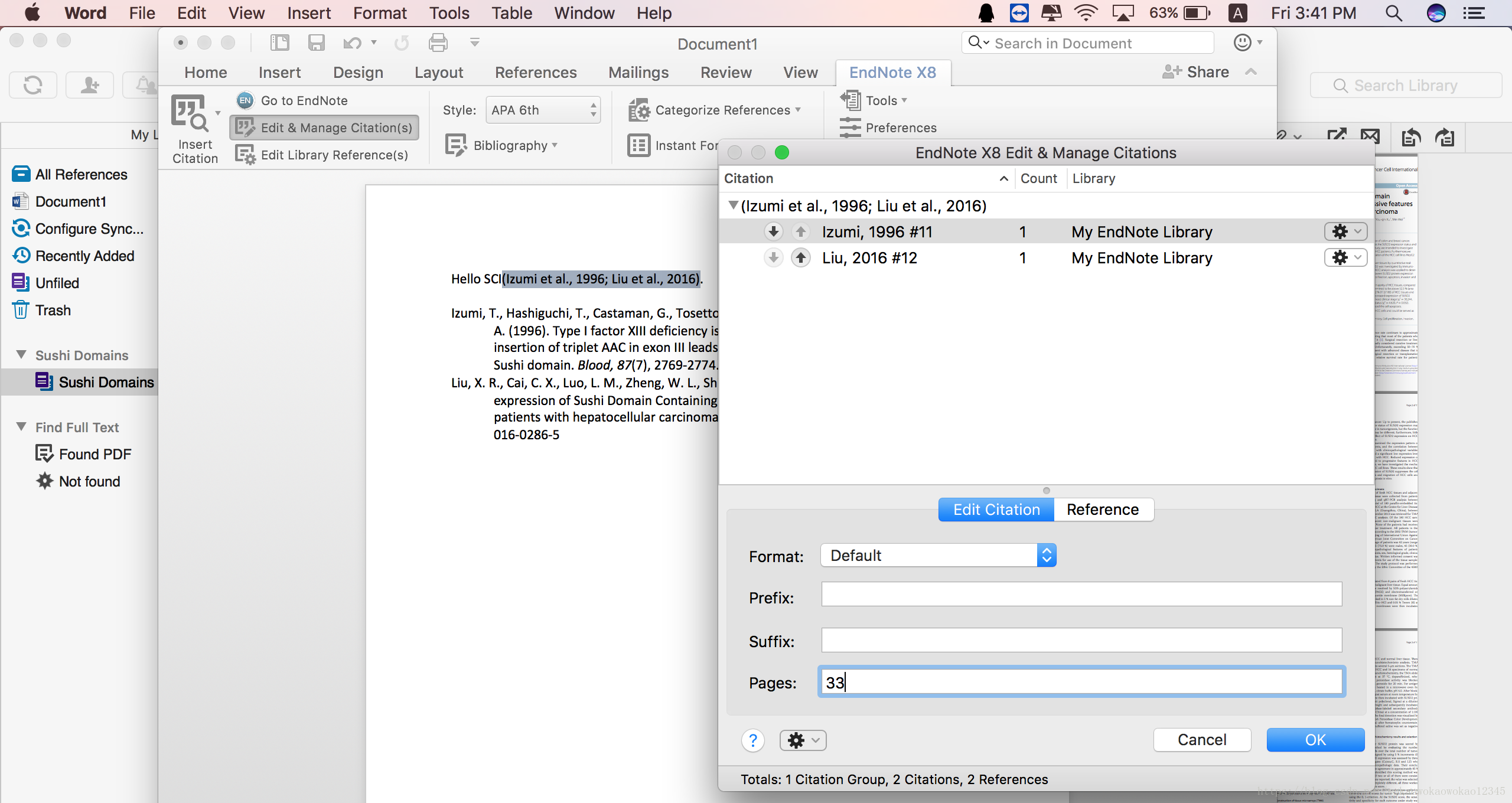Screen dimensions: 1512x803
Task: Move Liu, 2016 citation up
Action: (x=801, y=257)
